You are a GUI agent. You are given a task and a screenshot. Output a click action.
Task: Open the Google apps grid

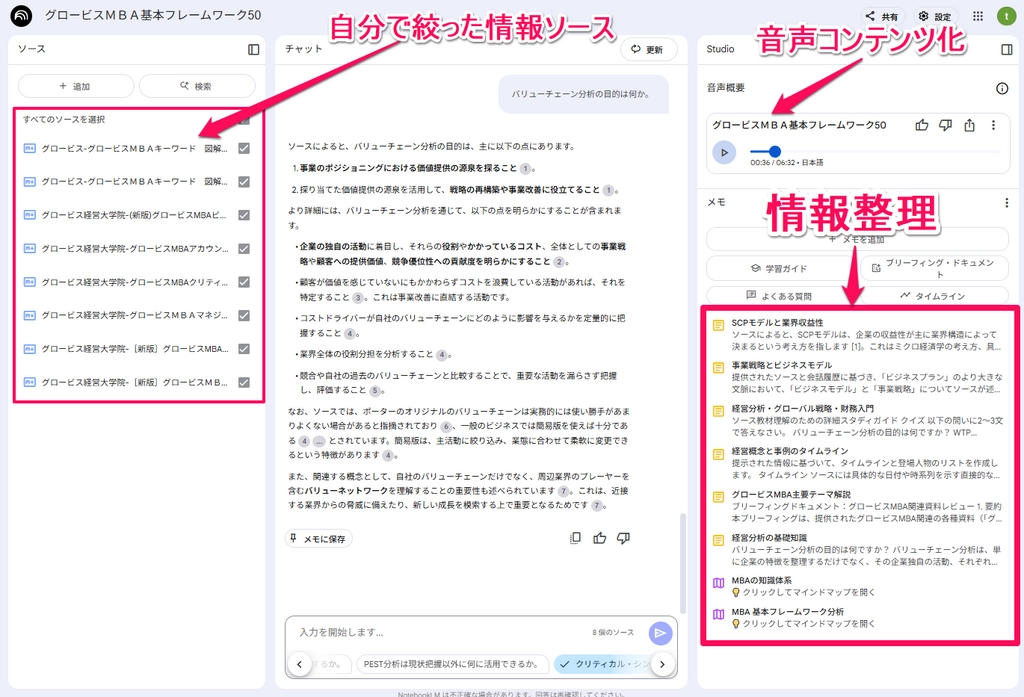pos(978,16)
